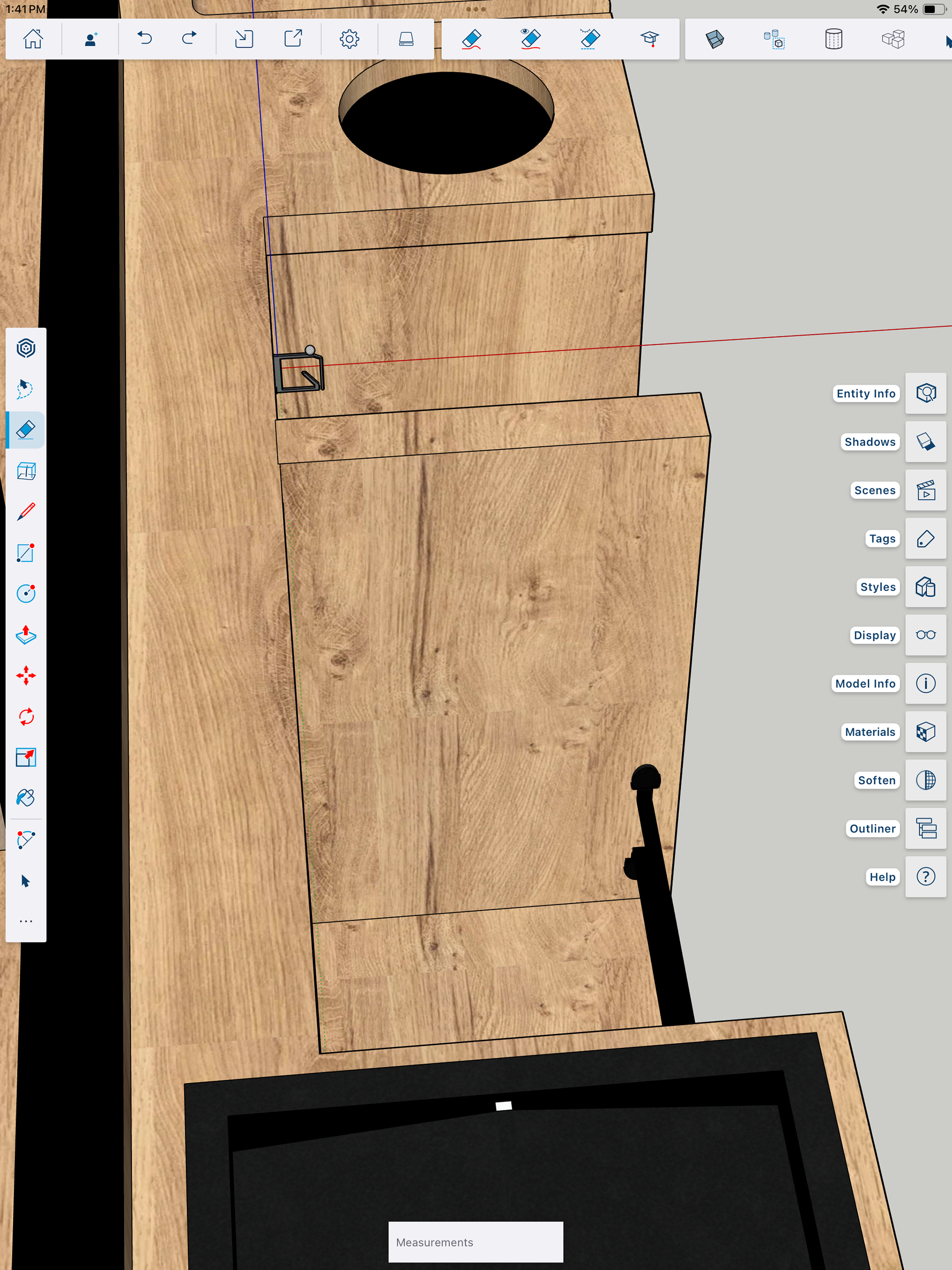Select the Push/Pull tool

tap(26, 634)
